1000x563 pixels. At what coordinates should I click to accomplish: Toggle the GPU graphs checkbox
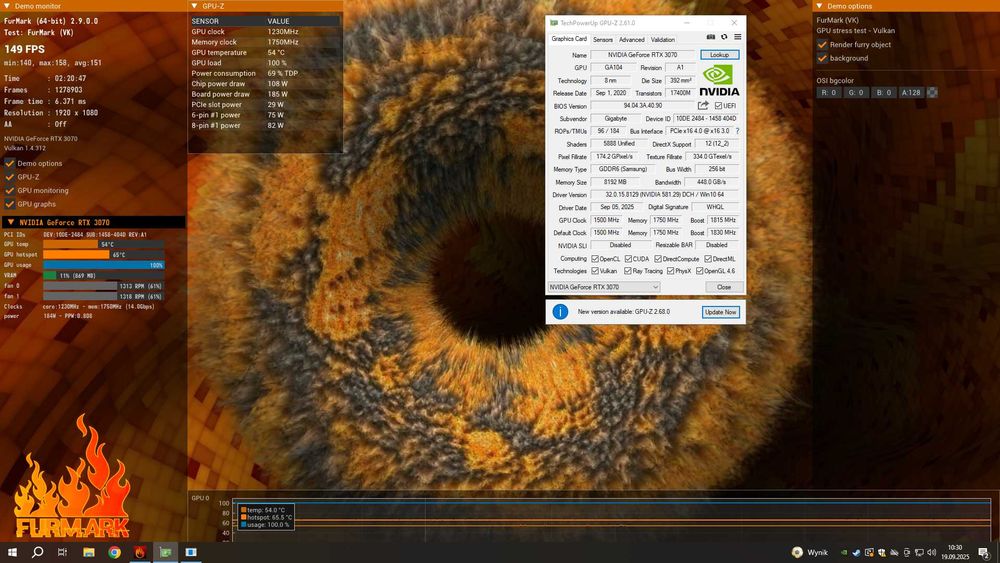[x=10, y=204]
